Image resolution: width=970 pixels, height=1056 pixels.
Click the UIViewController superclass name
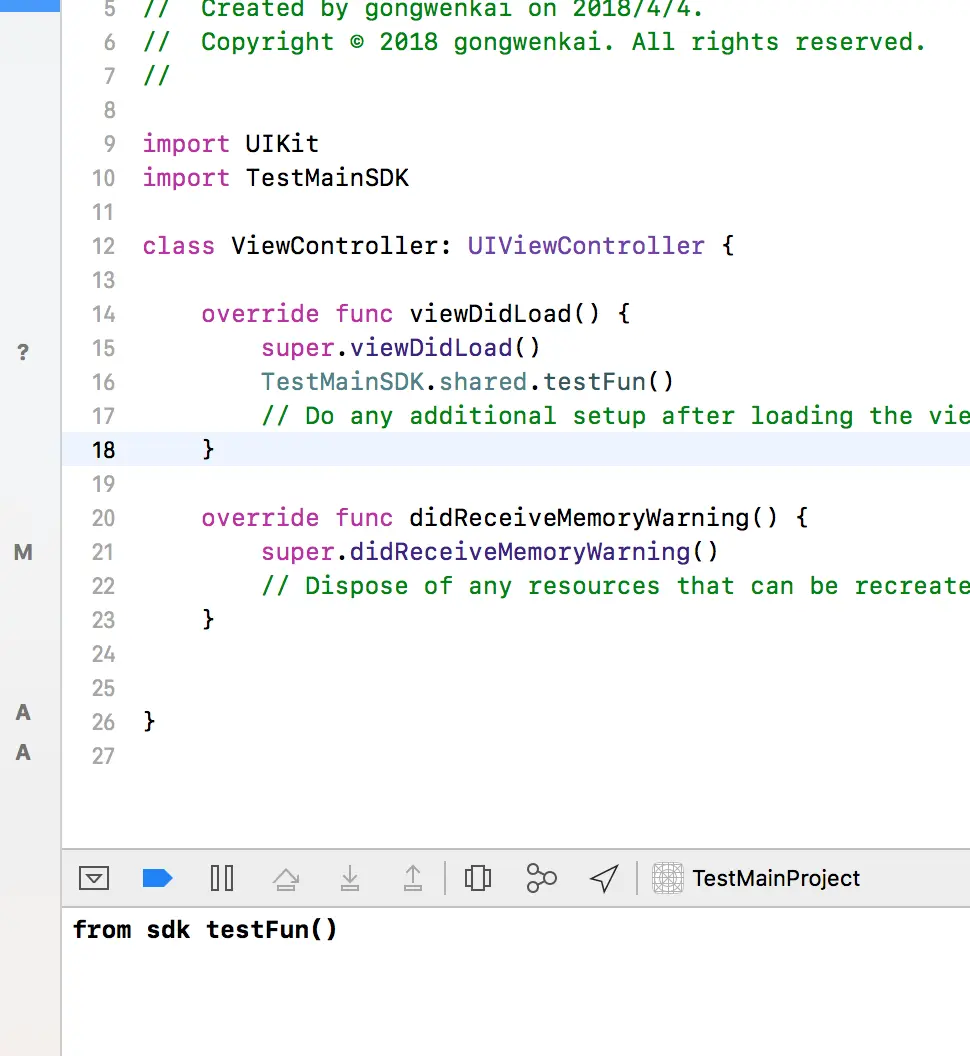coord(586,246)
